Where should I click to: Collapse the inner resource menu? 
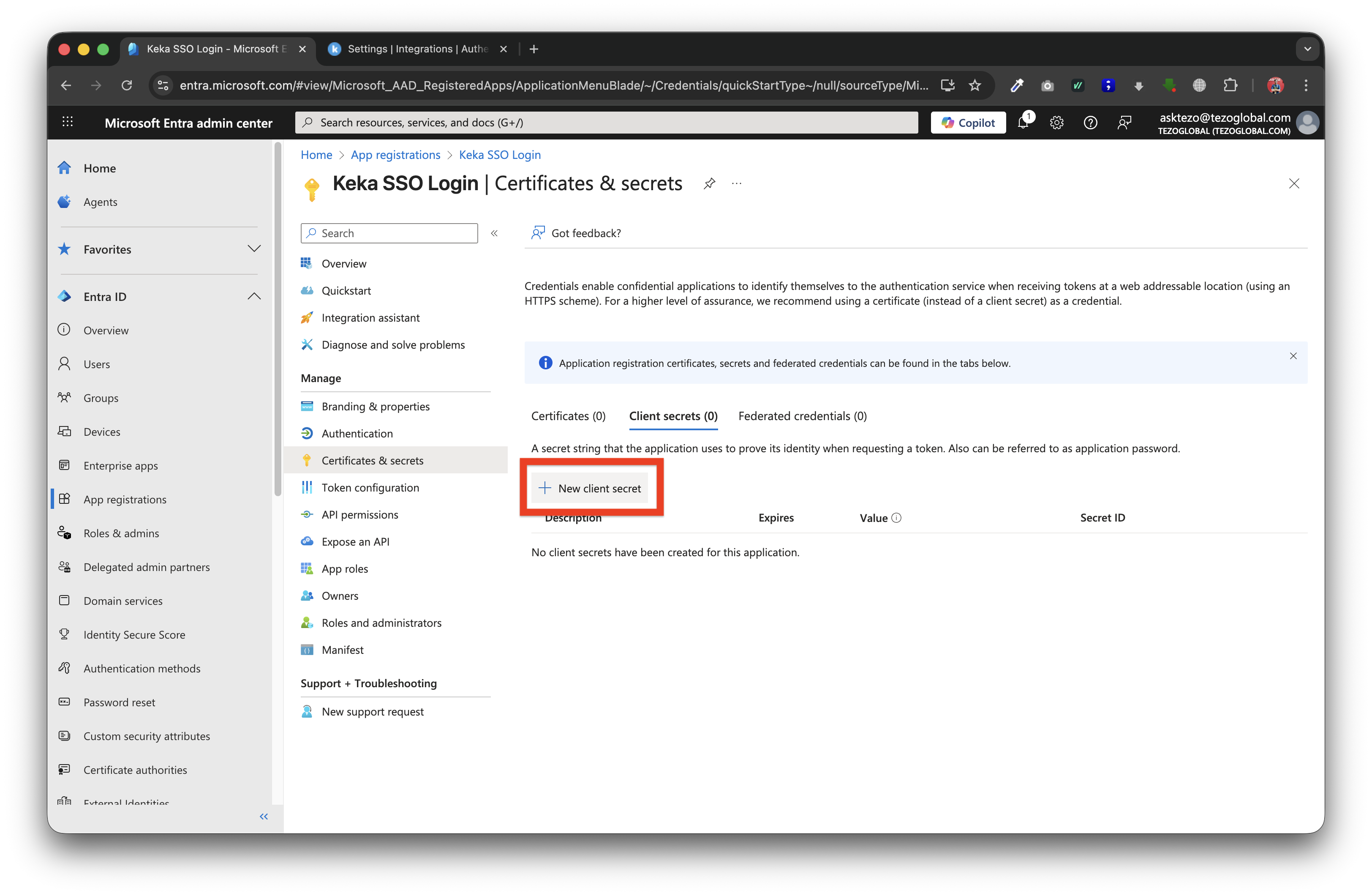(x=494, y=233)
